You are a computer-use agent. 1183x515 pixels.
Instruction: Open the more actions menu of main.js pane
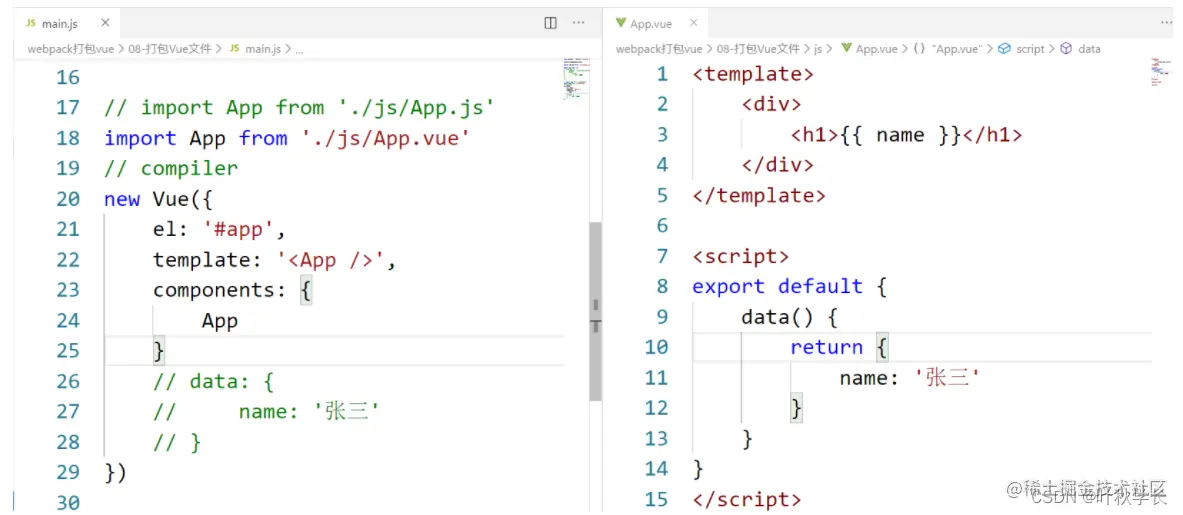tap(579, 23)
